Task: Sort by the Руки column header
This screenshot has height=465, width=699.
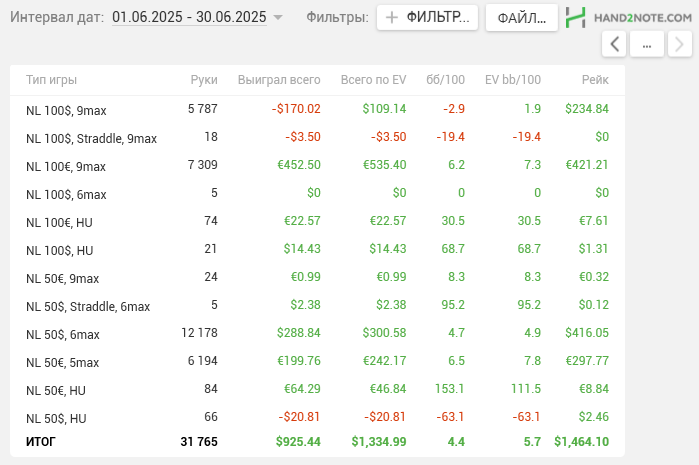Action: coord(204,80)
